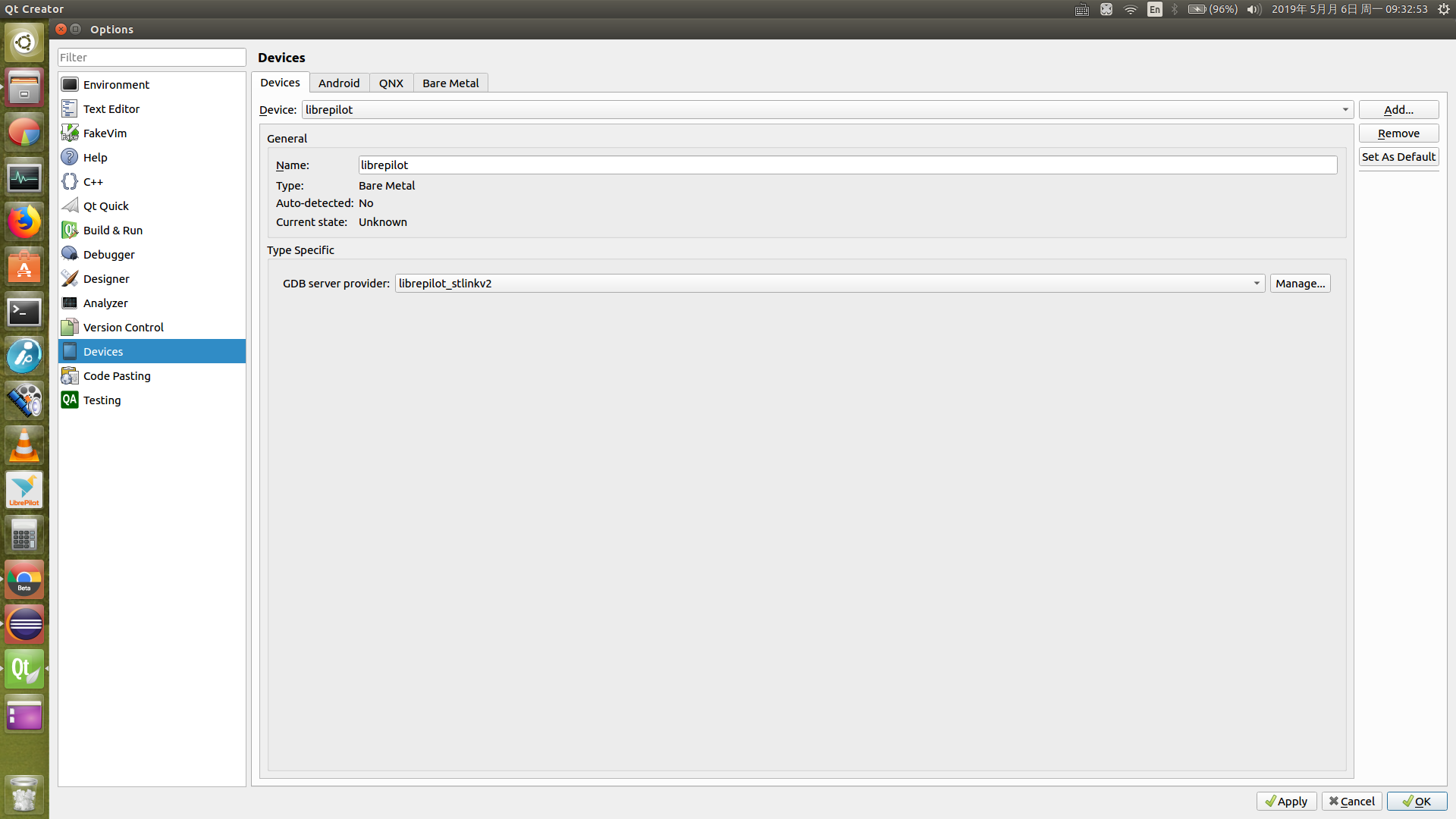The height and width of the screenshot is (819, 1456).
Task: Open the FakeVim settings page
Action: (x=104, y=133)
